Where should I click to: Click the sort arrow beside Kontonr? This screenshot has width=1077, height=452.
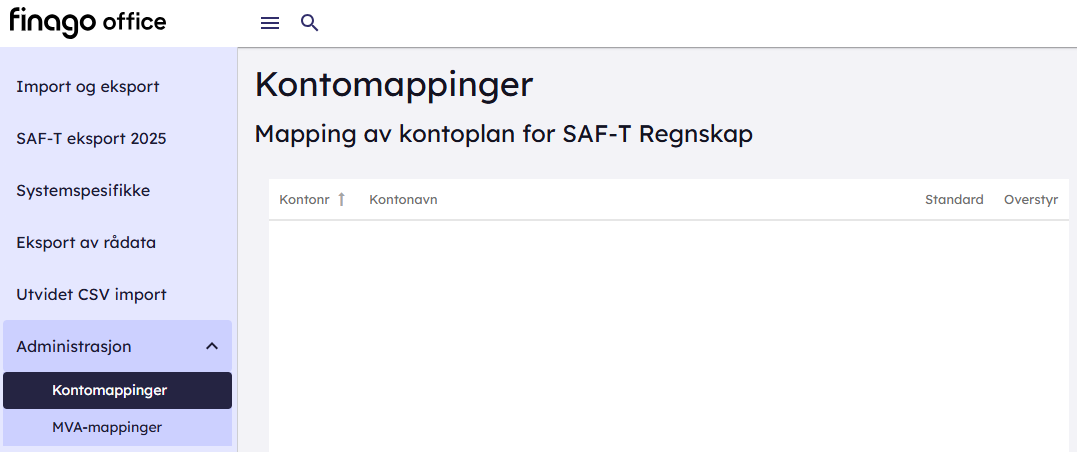click(341, 200)
